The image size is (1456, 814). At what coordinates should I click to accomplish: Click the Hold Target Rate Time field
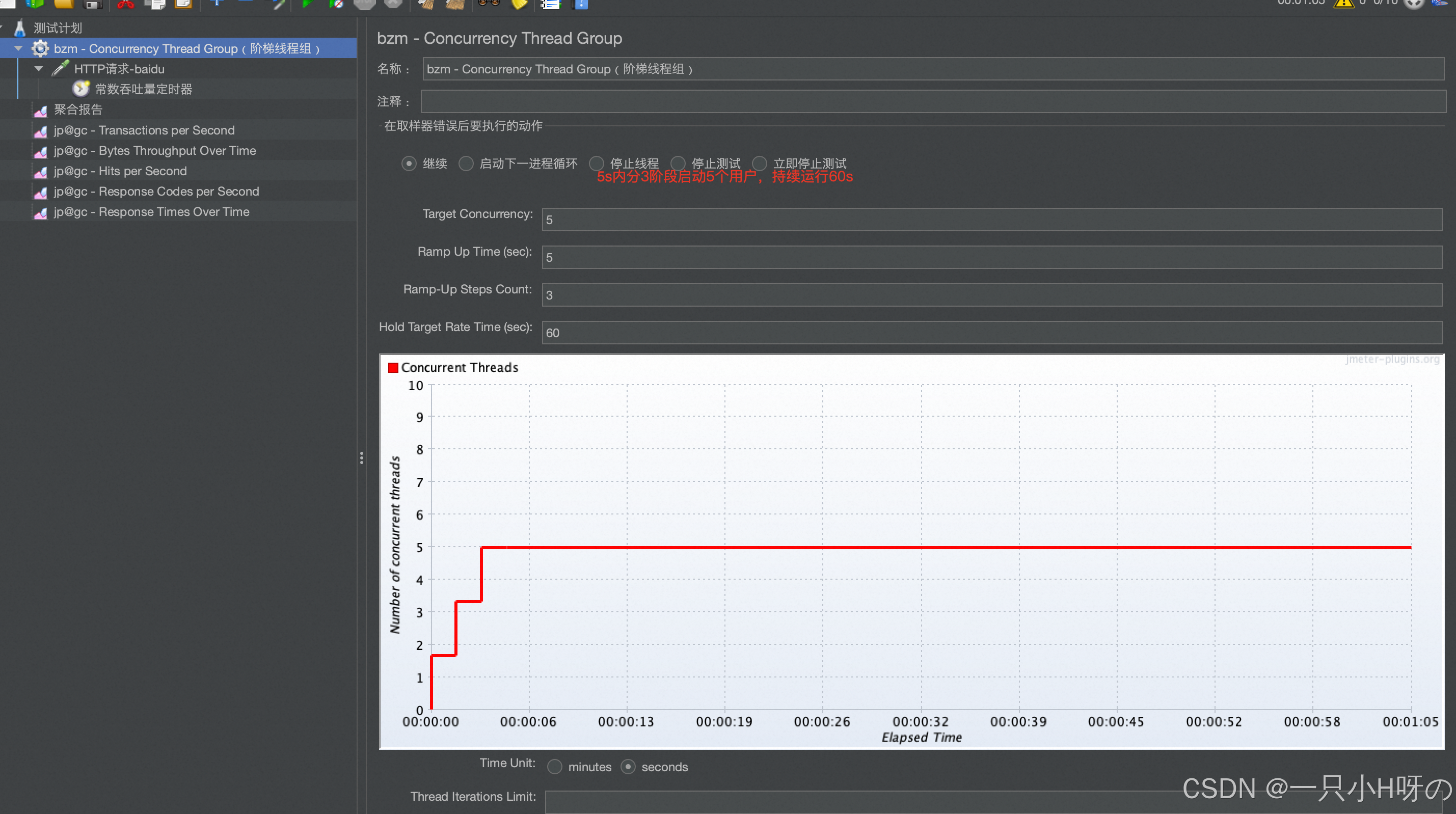[x=992, y=333]
